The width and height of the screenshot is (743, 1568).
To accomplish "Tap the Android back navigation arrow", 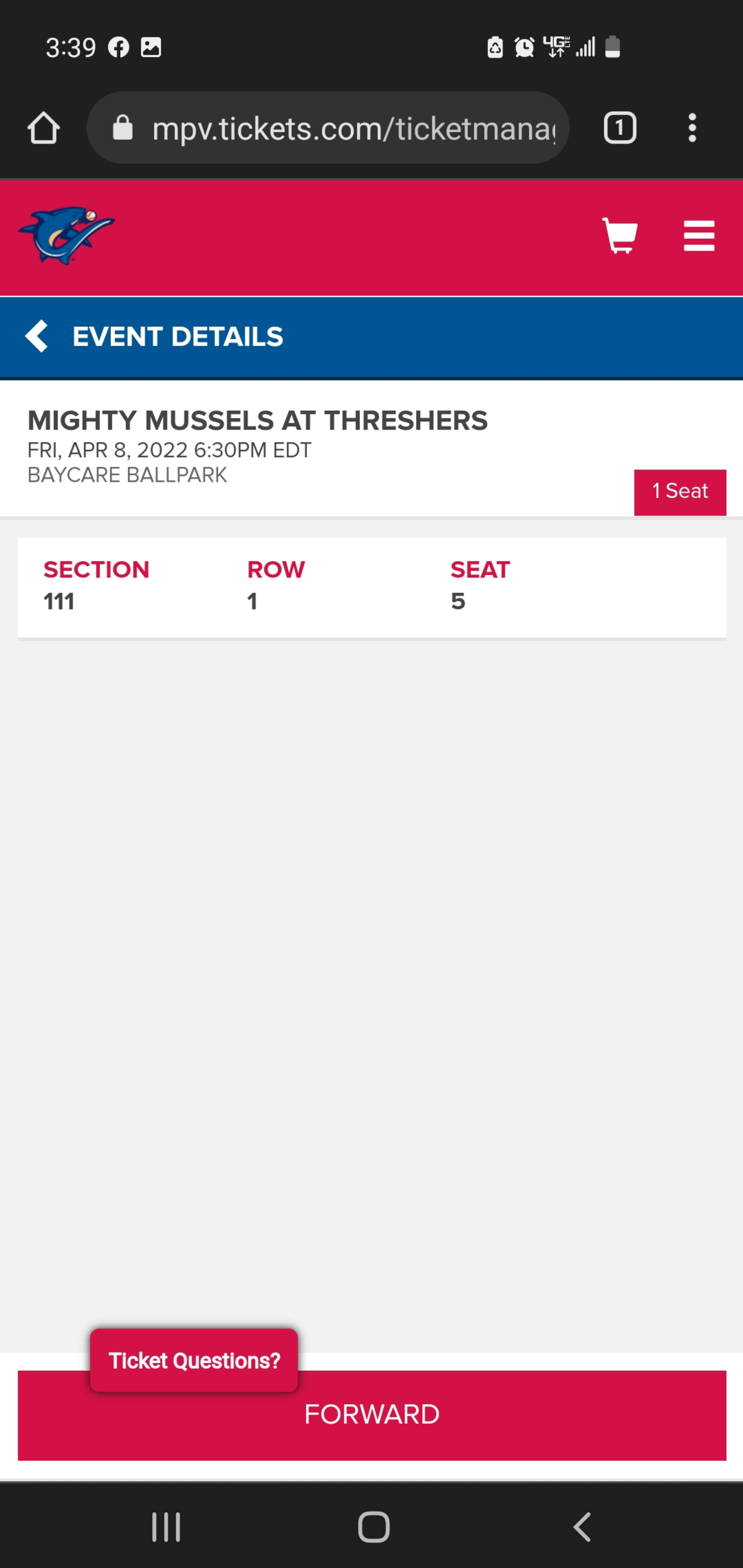I will pyautogui.click(x=582, y=1527).
